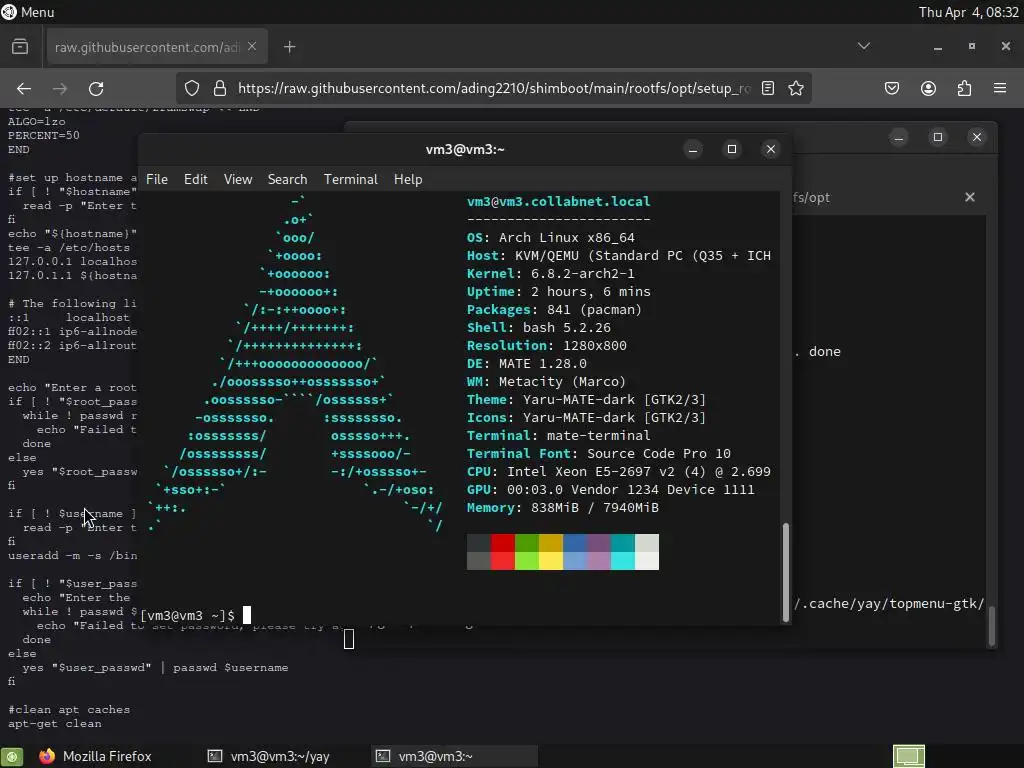Minimize the vm3@vm3:~ terminal window

click(x=693, y=150)
